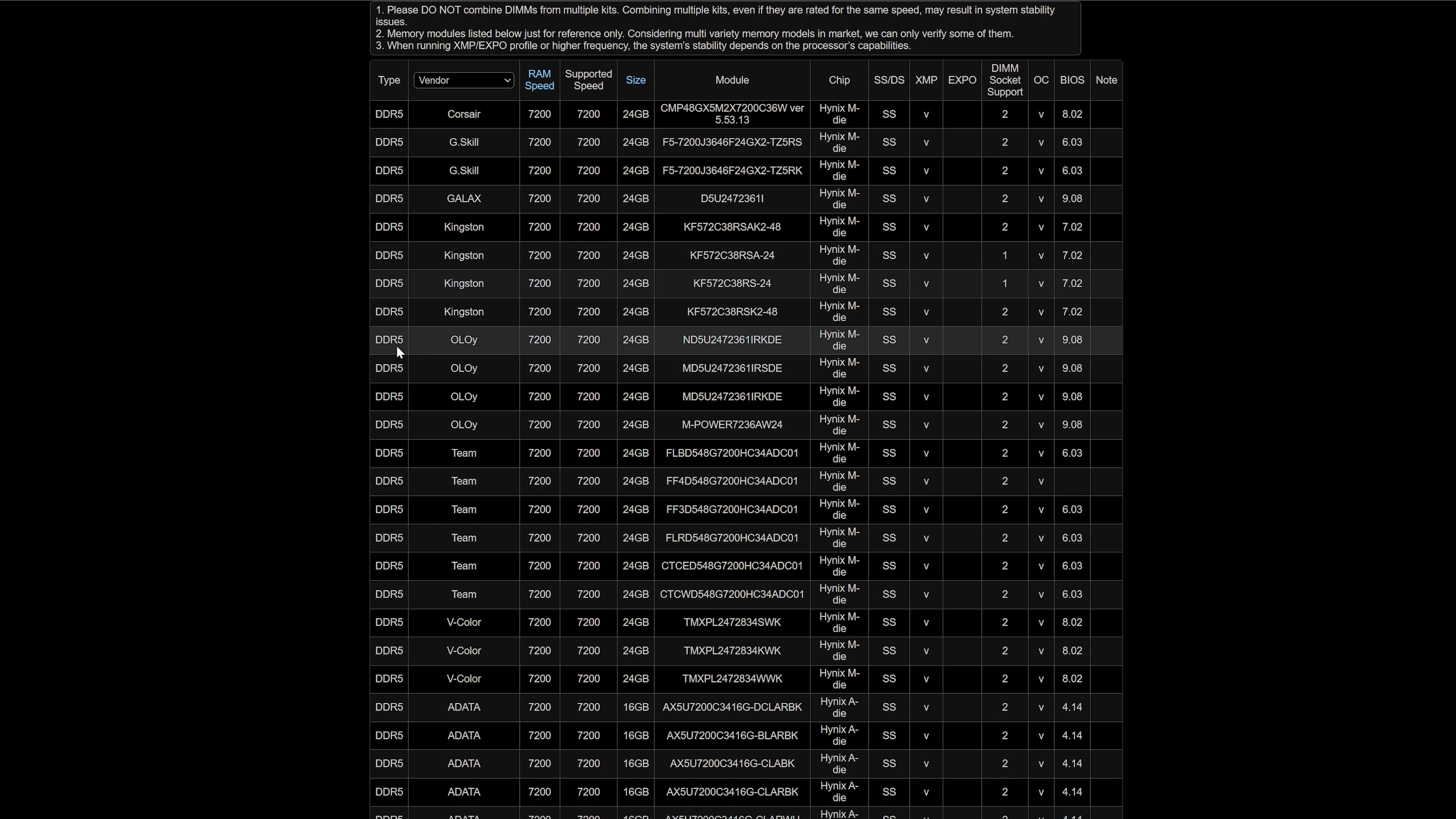Viewport: 1456px width, 819px height.
Task: Select V-Color module TMXPL2472834SWK
Action: click(x=732, y=623)
